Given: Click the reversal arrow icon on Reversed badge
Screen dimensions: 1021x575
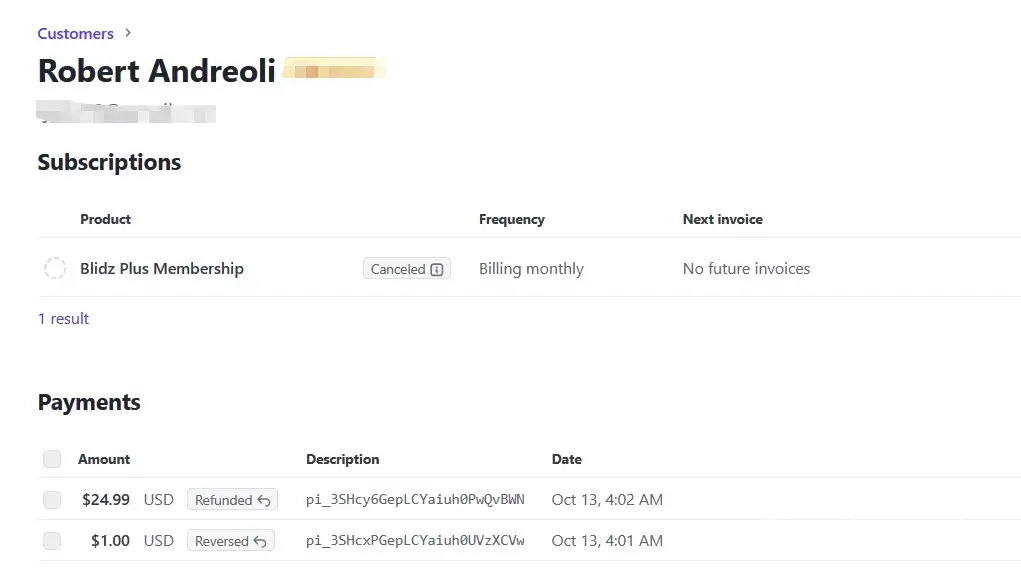Looking at the screenshot, I should point(260,541).
